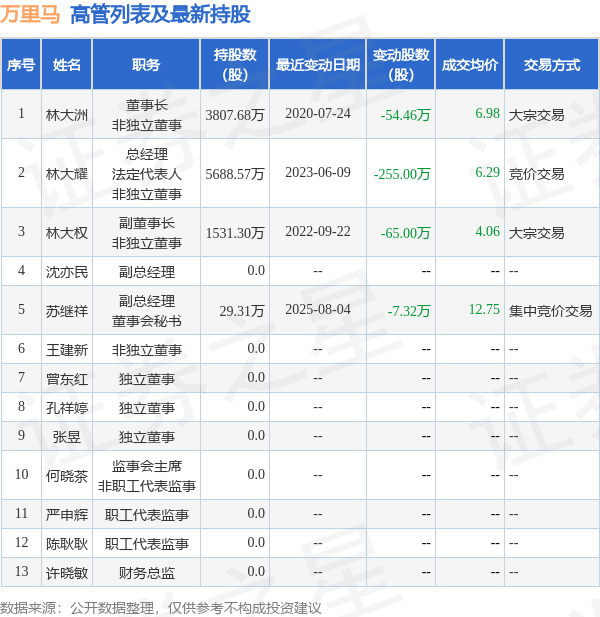Click holdings value 5688.57万
The height and width of the screenshot is (617, 600).
[235, 174]
